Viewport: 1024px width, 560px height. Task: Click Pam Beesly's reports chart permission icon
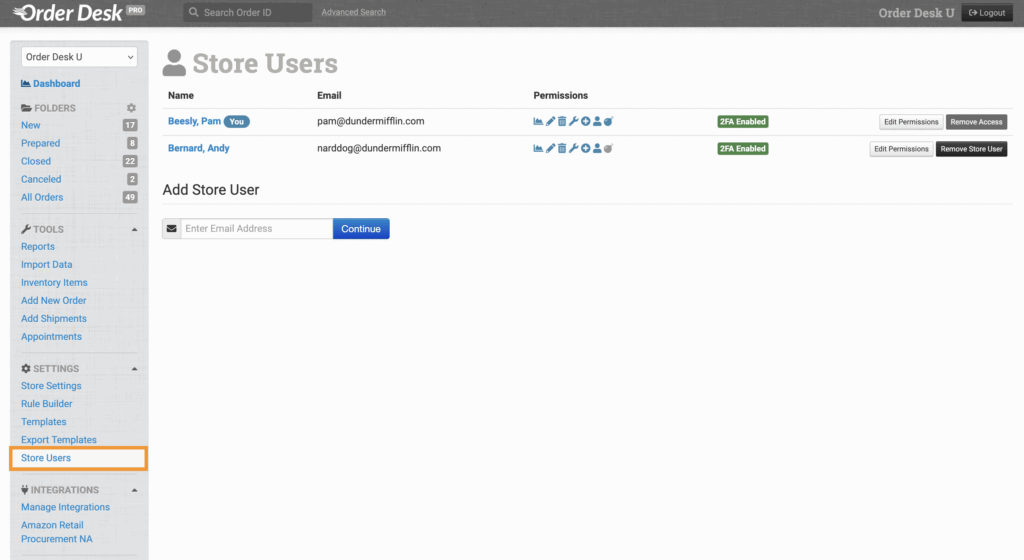click(x=538, y=121)
